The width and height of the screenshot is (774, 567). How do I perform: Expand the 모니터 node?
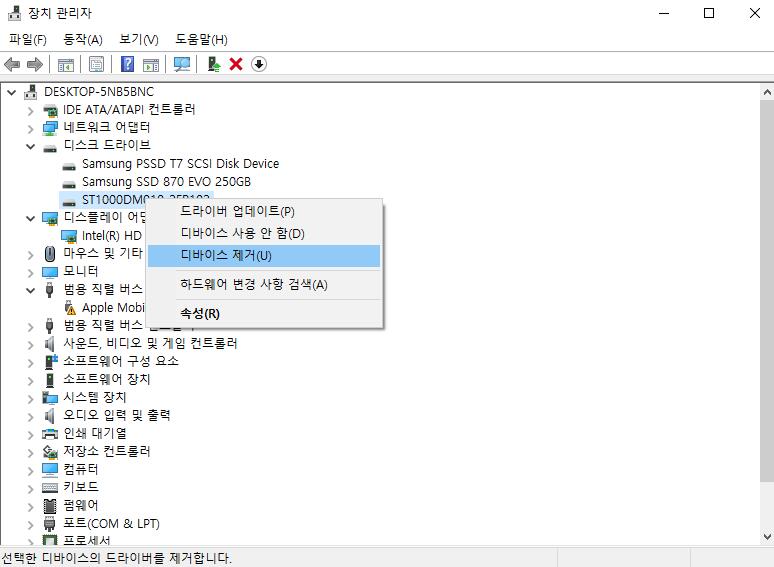[x=31, y=272]
